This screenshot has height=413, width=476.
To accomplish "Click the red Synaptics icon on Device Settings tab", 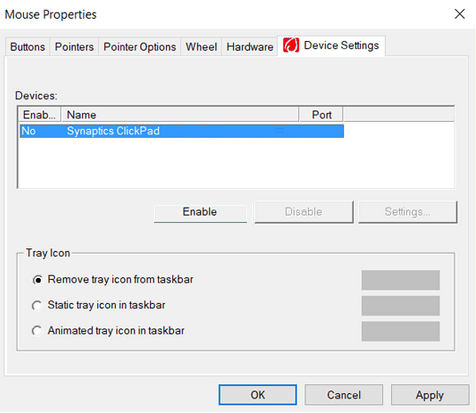I will pyautogui.click(x=291, y=45).
